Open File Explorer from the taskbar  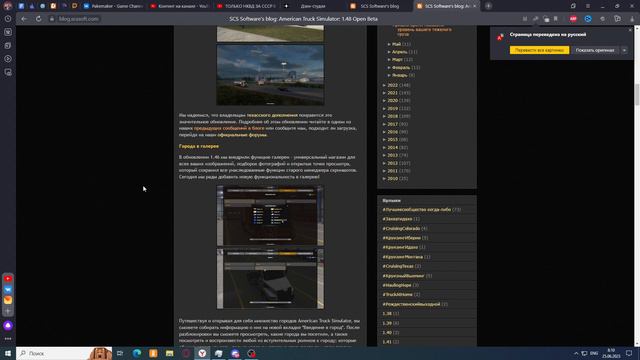[169, 353]
